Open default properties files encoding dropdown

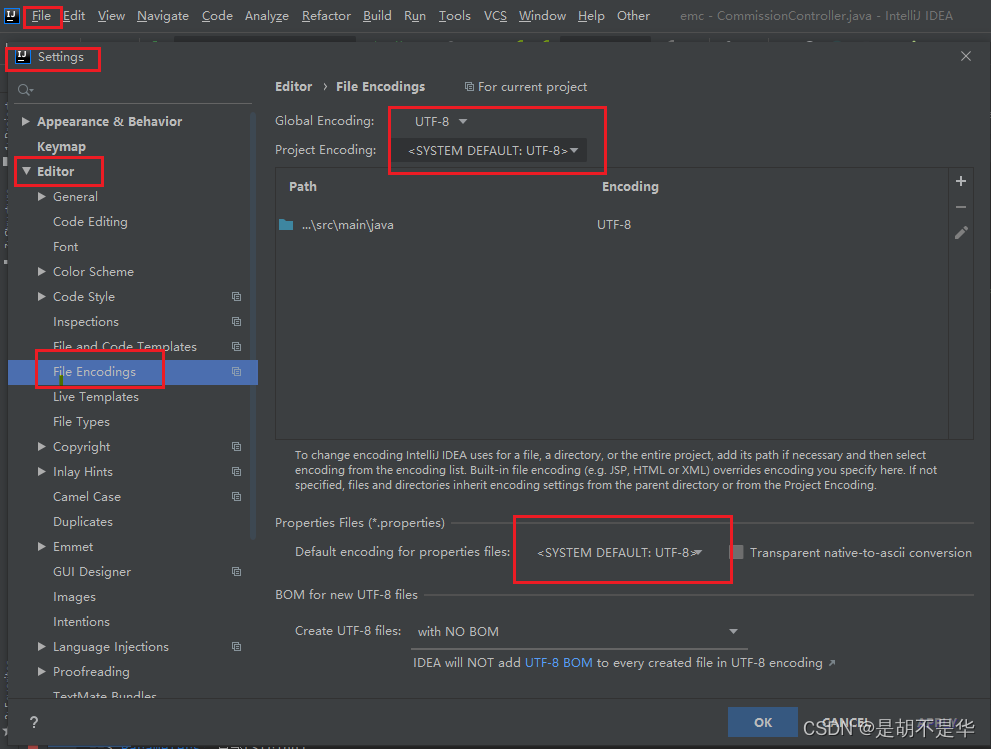pyautogui.click(x=619, y=552)
